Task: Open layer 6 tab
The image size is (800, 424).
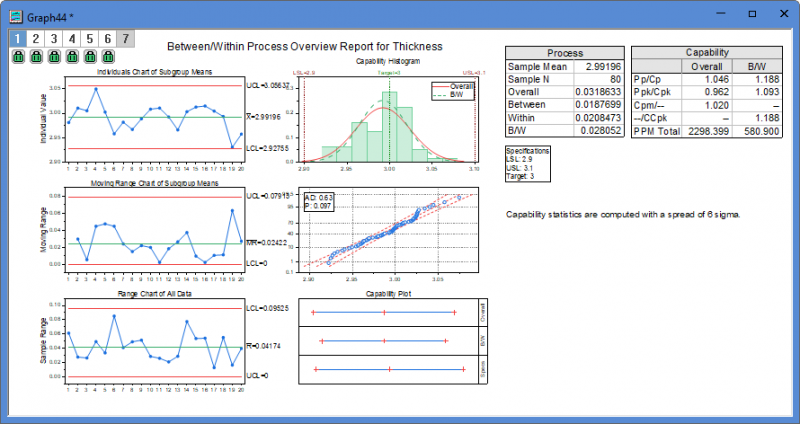Action: click(107, 39)
